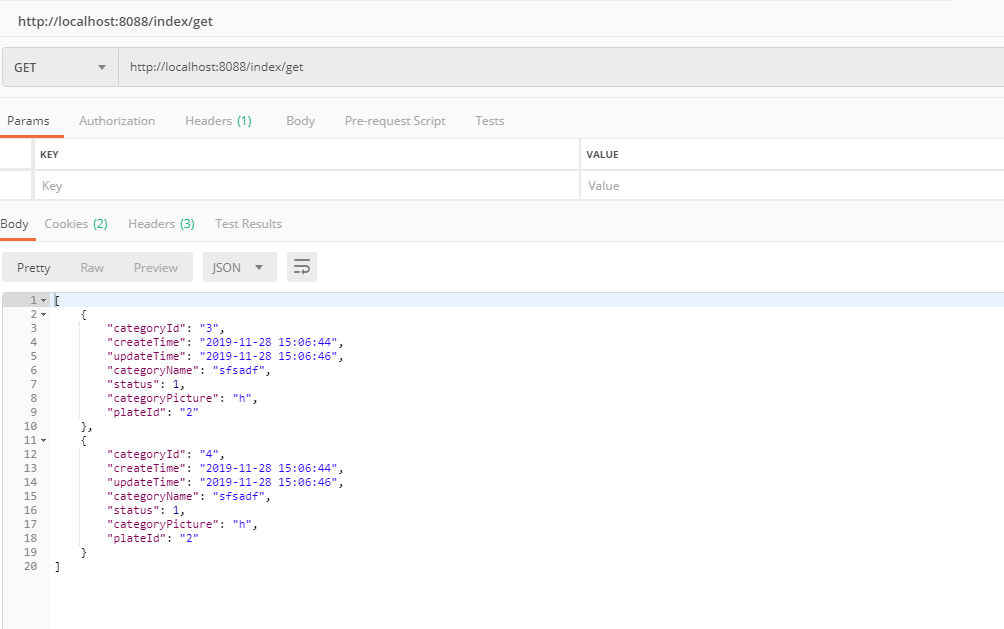Collapse the object at line 2
The image size is (1004, 629).
[44, 314]
